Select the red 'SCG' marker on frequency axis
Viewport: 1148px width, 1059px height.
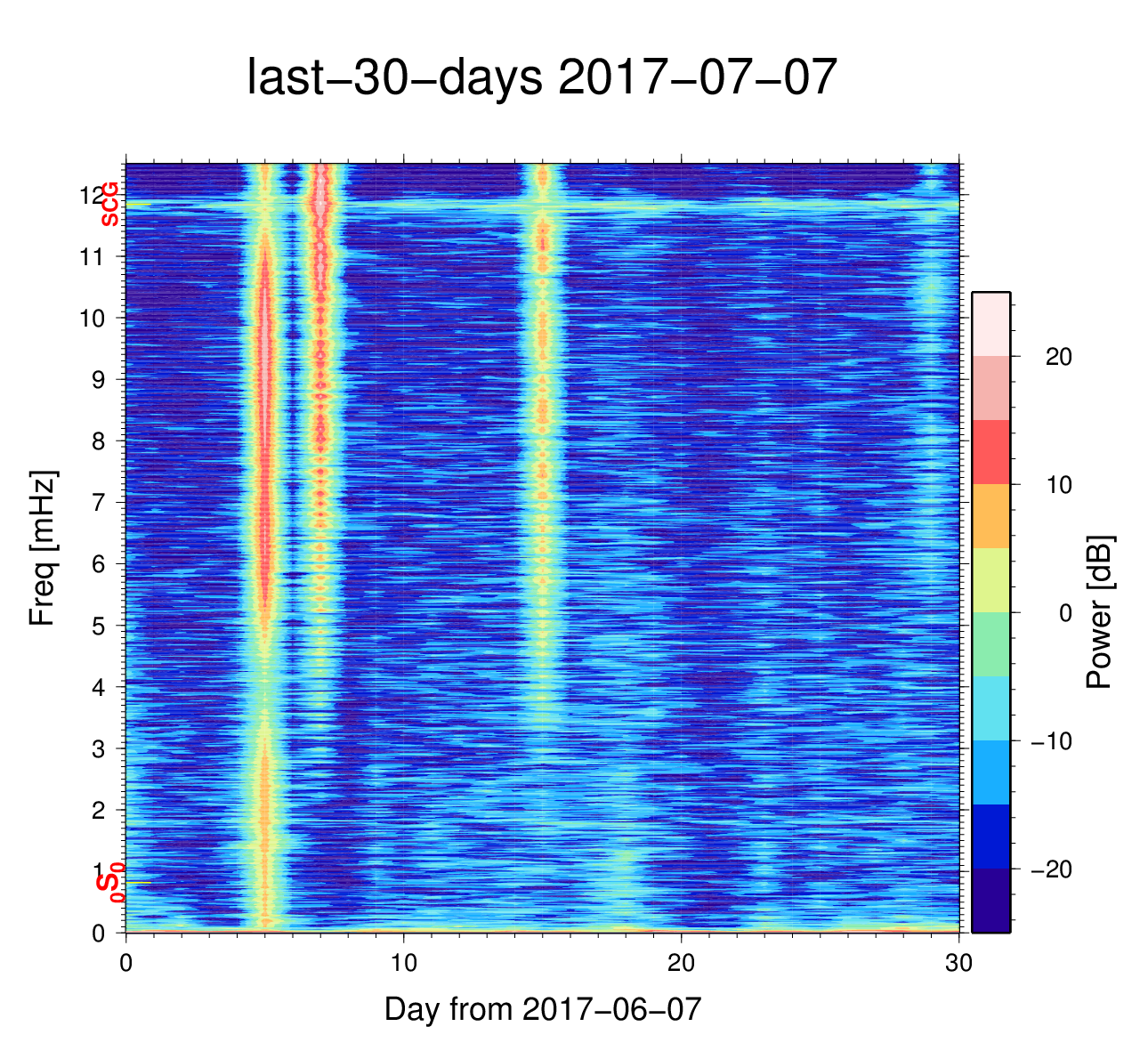click(109, 204)
